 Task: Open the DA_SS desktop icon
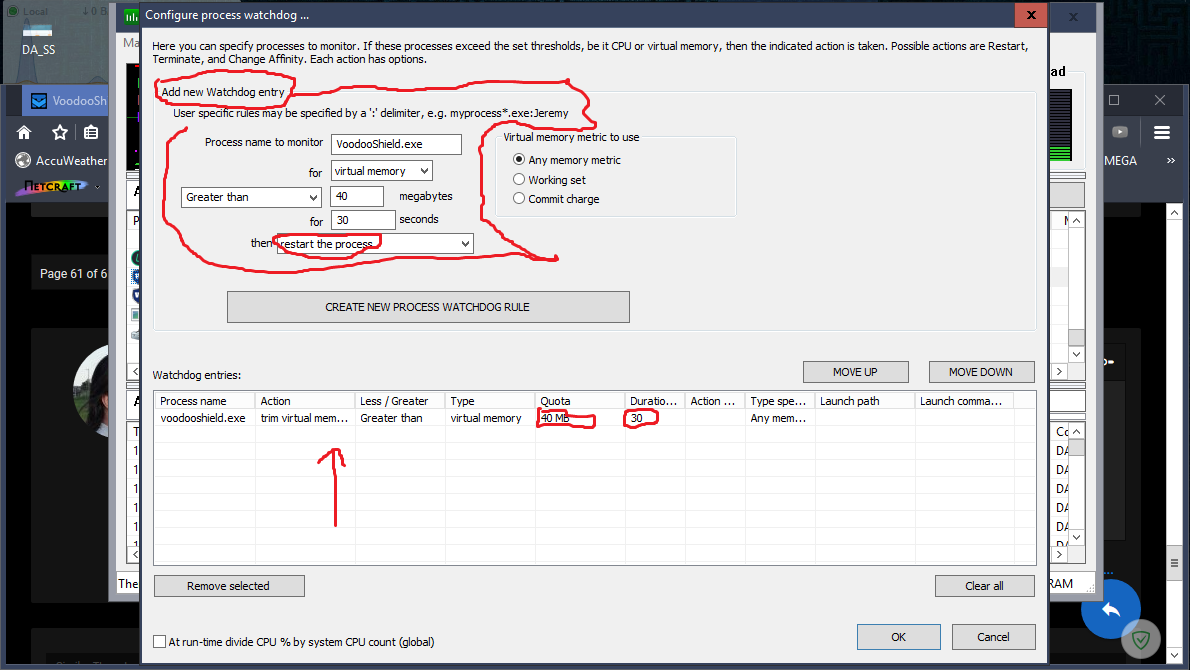pyautogui.click(x=38, y=40)
